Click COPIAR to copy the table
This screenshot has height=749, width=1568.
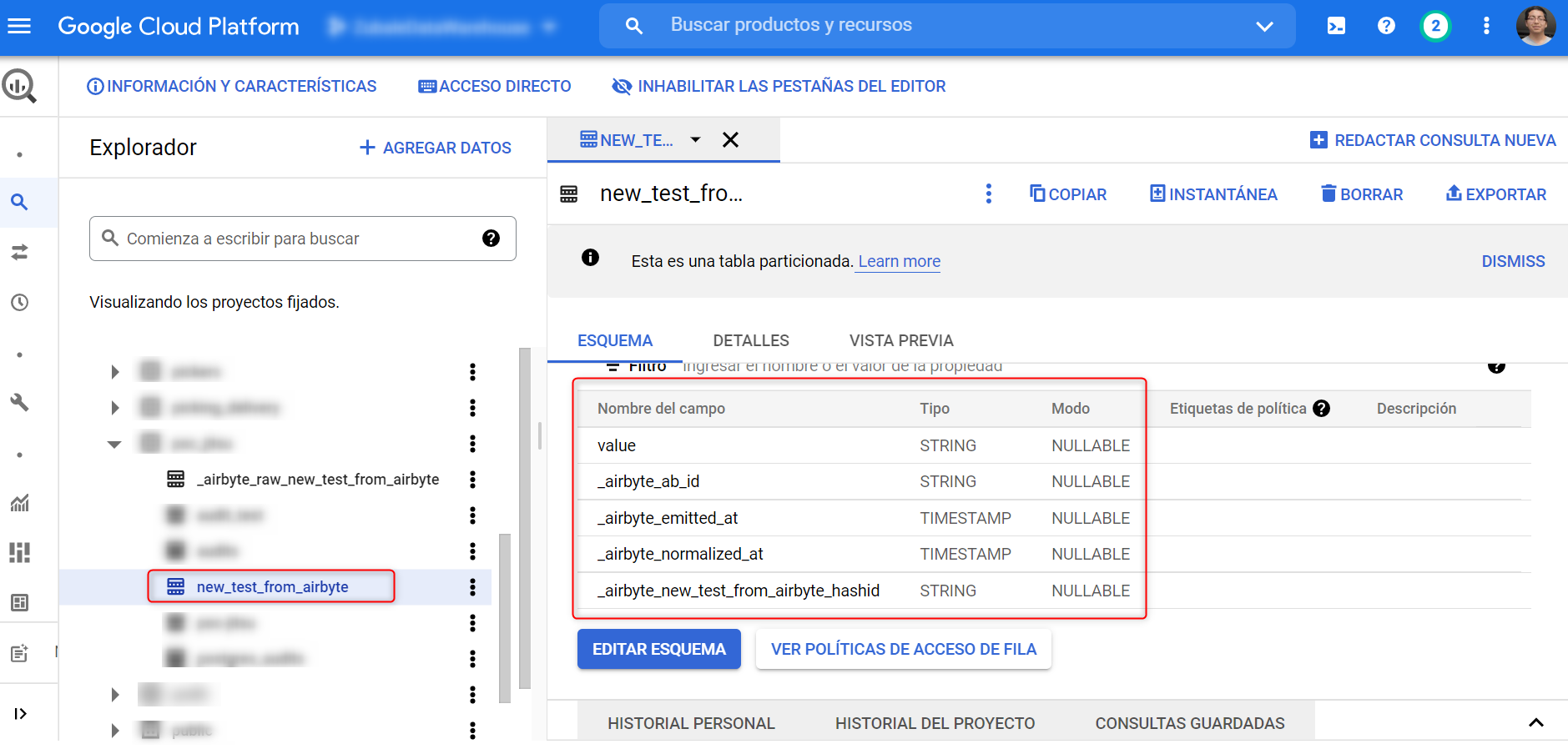coord(1068,194)
